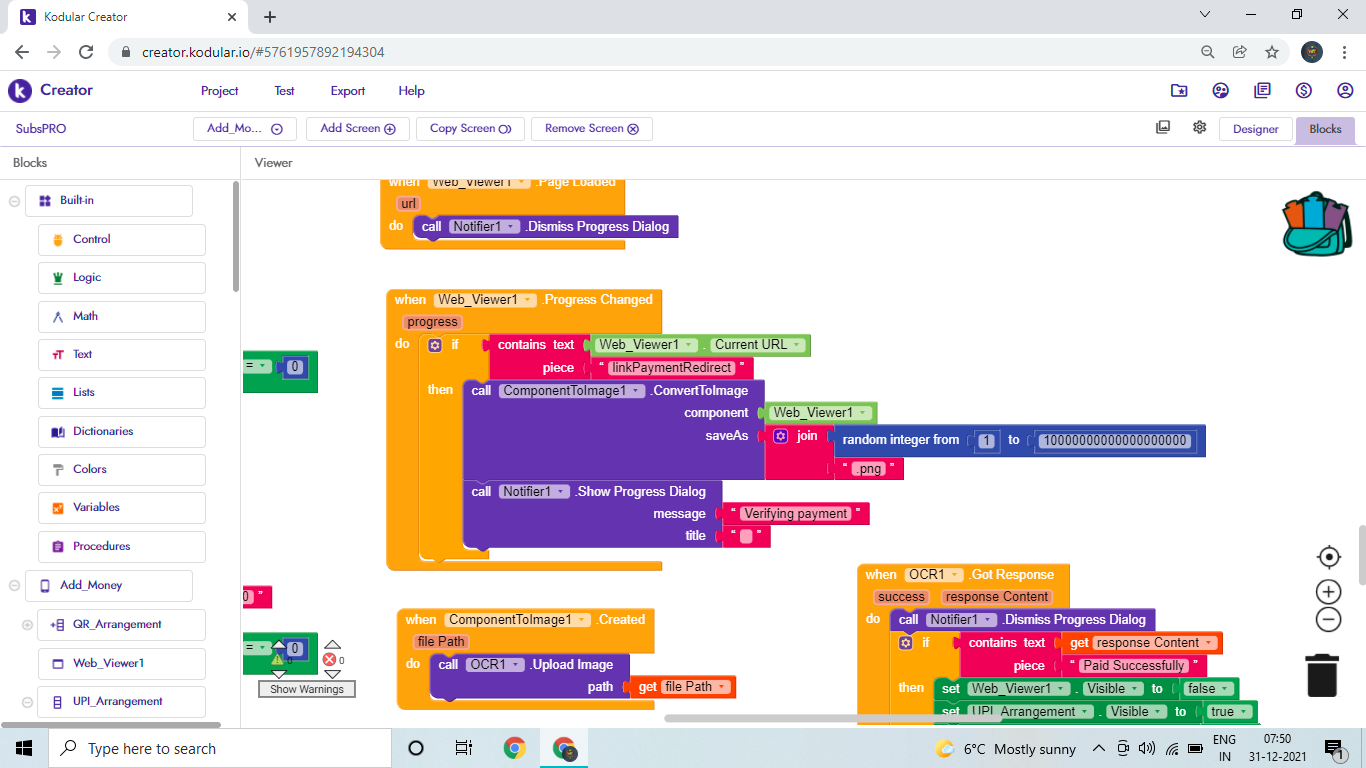Center the workspace using the target icon
Image resolution: width=1366 pixels, height=768 pixels.
coord(1328,557)
